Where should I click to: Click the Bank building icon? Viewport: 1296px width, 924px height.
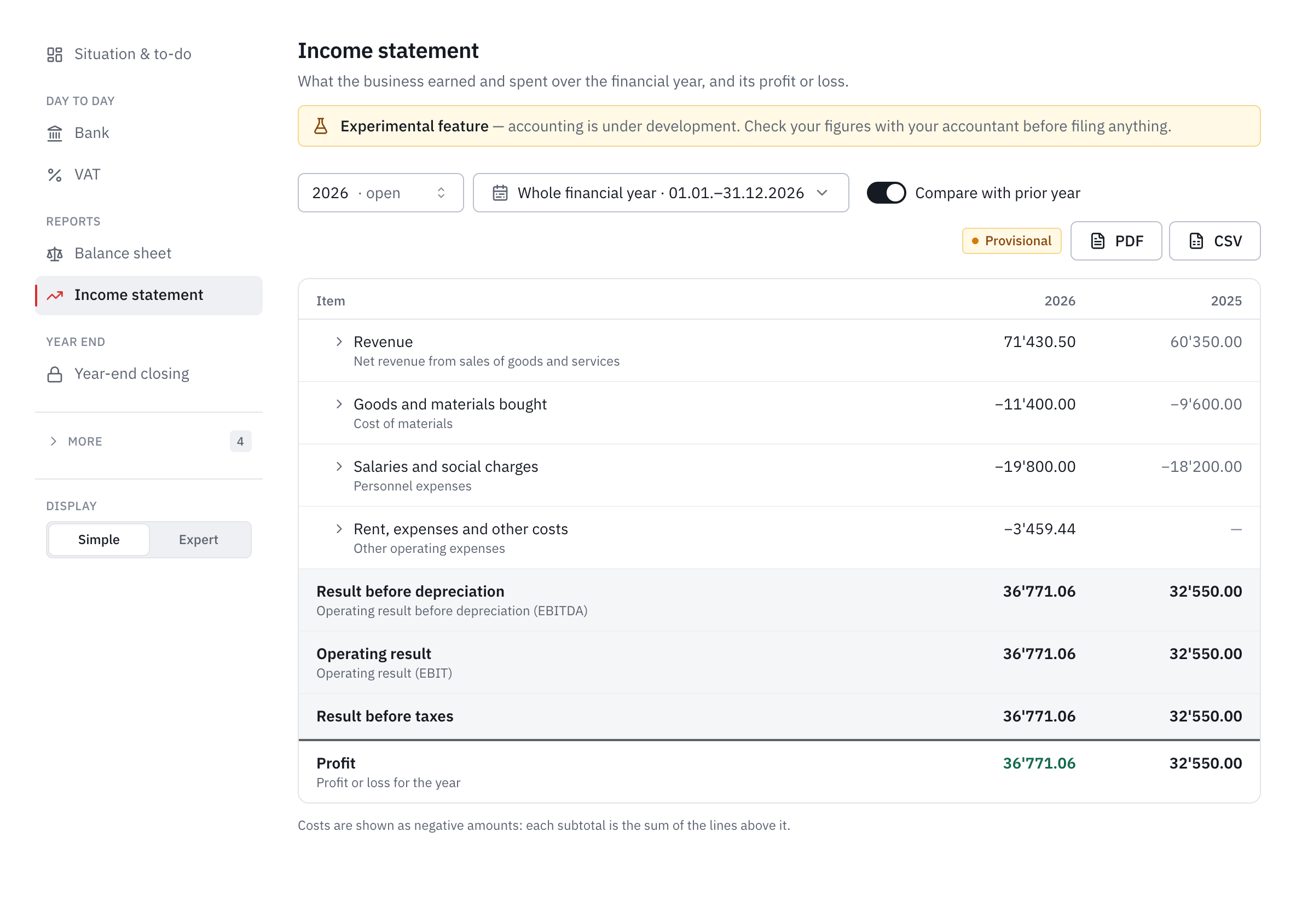click(55, 133)
